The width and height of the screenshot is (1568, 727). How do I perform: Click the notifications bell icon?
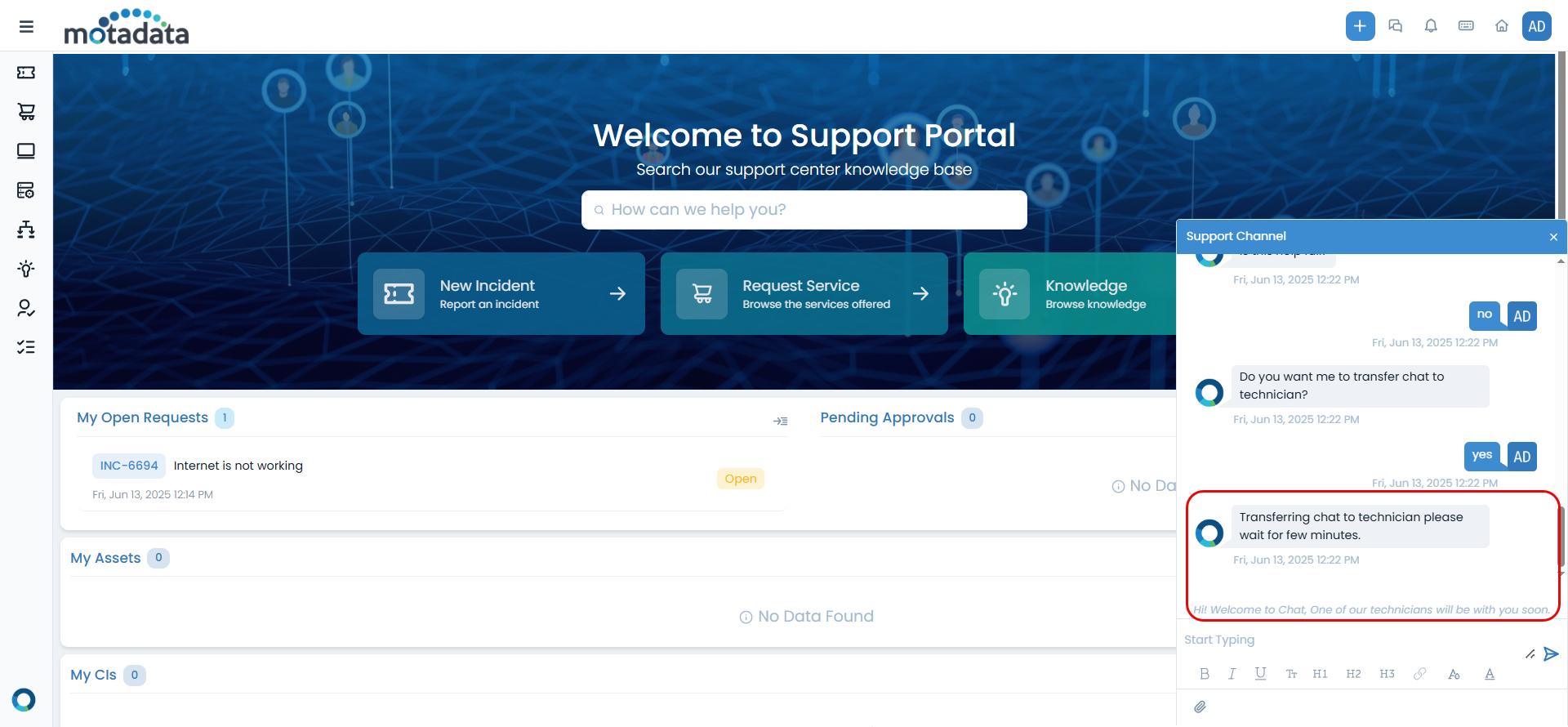point(1431,26)
